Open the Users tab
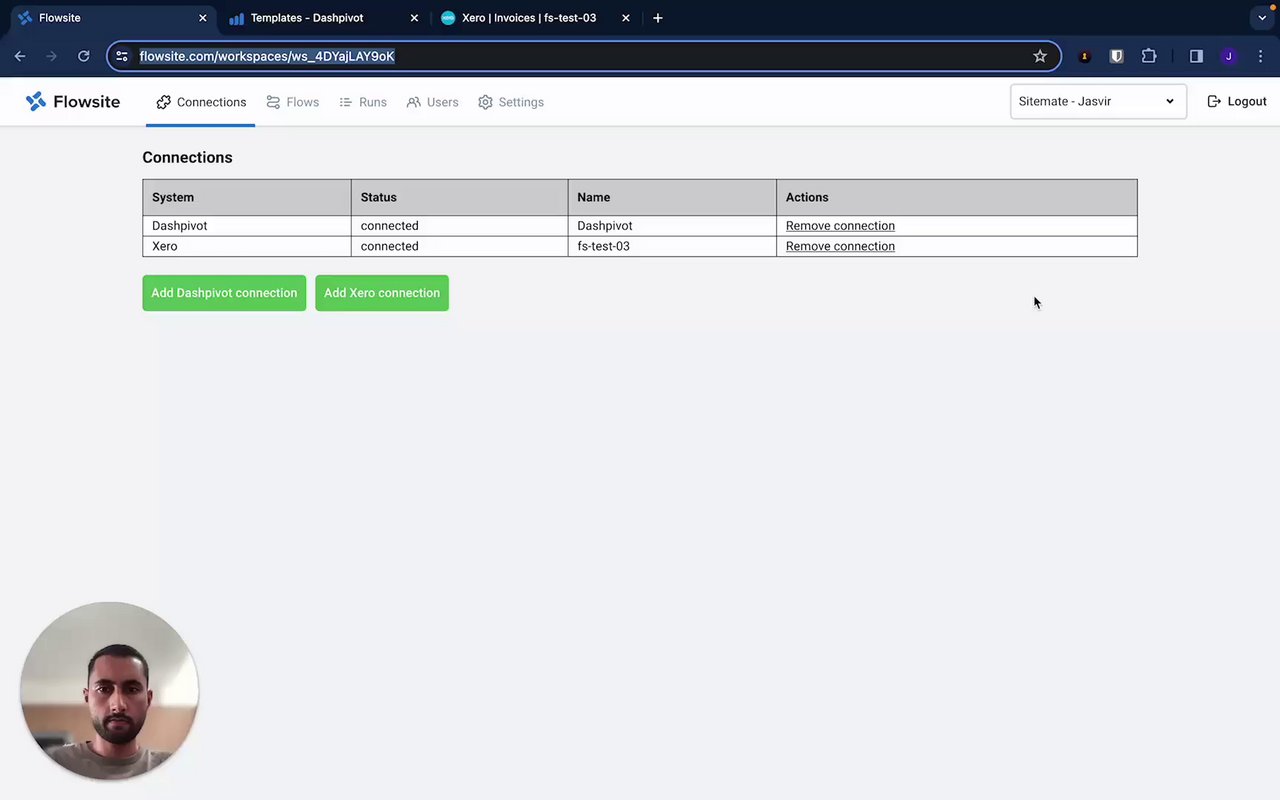The image size is (1280, 800). coord(433,102)
